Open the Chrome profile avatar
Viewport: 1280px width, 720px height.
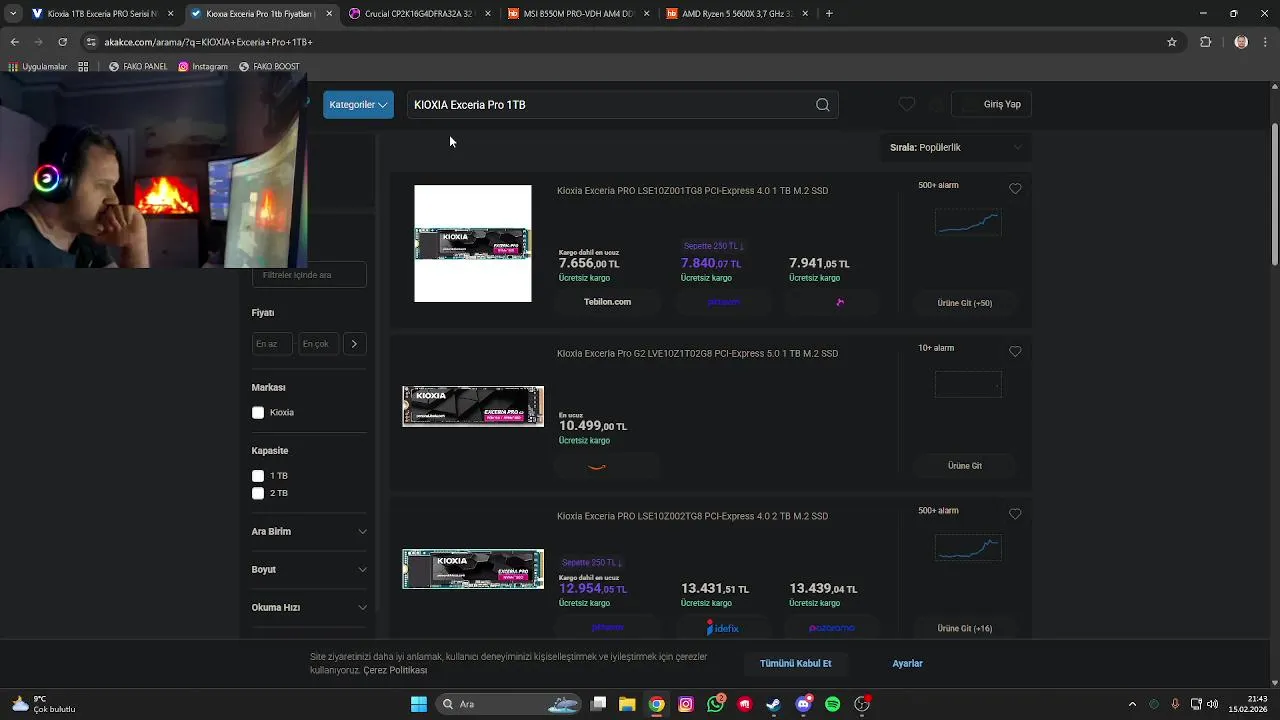(x=1241, y=42)
